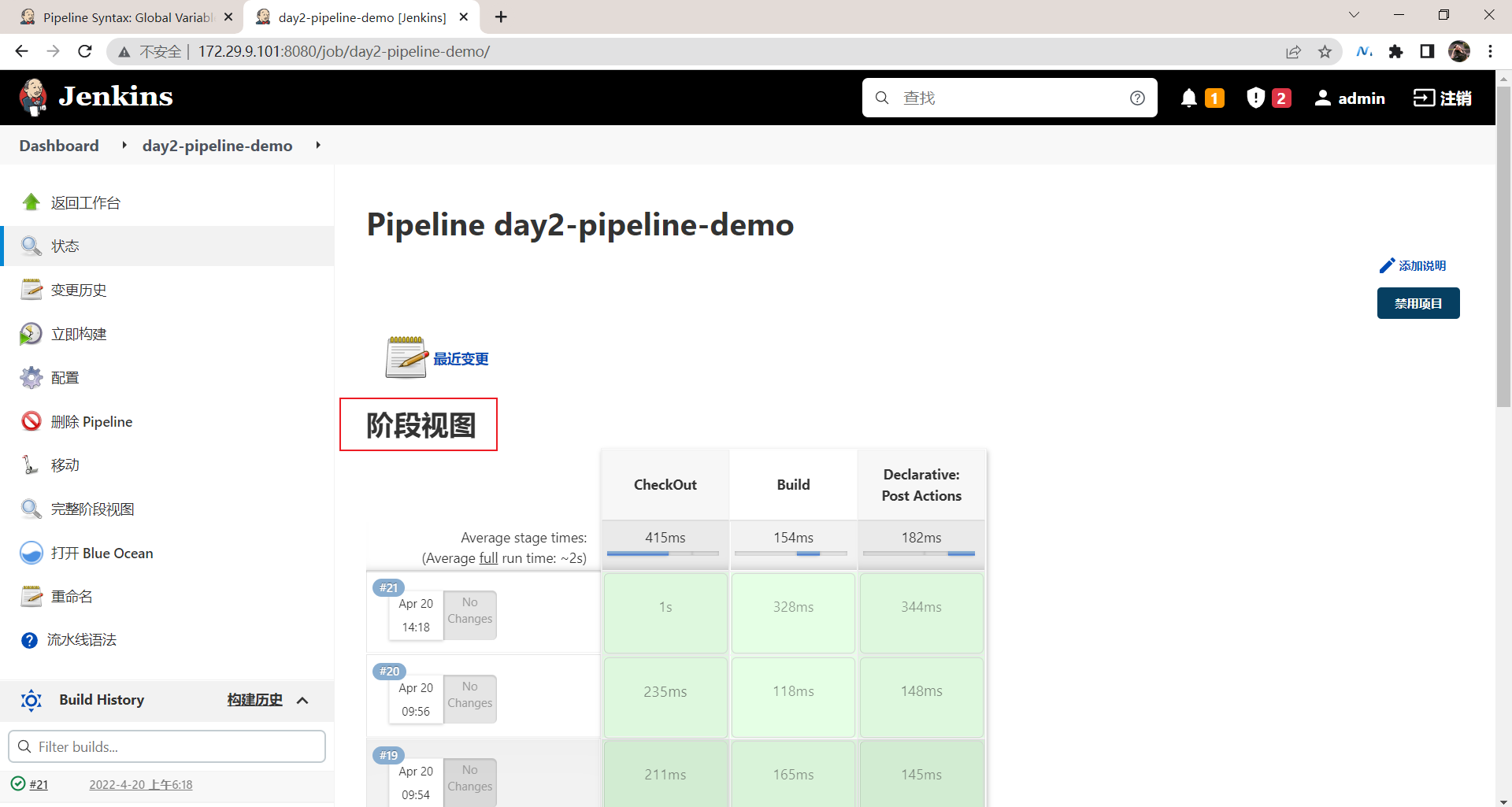
Task: Click the 添加说明 link
Action: pos(1422,266)
